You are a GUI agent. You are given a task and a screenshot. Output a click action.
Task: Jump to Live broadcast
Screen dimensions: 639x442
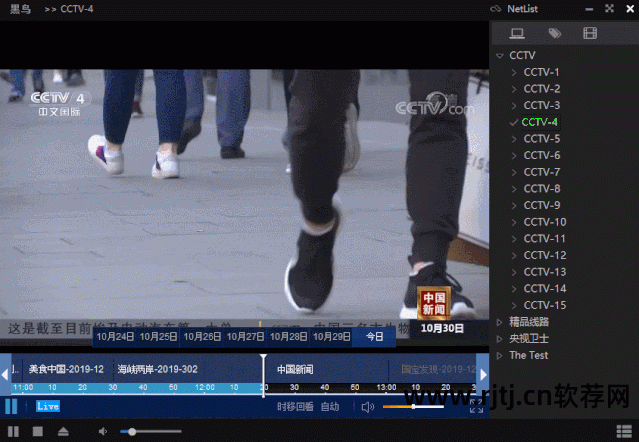[x=48, y=406]
